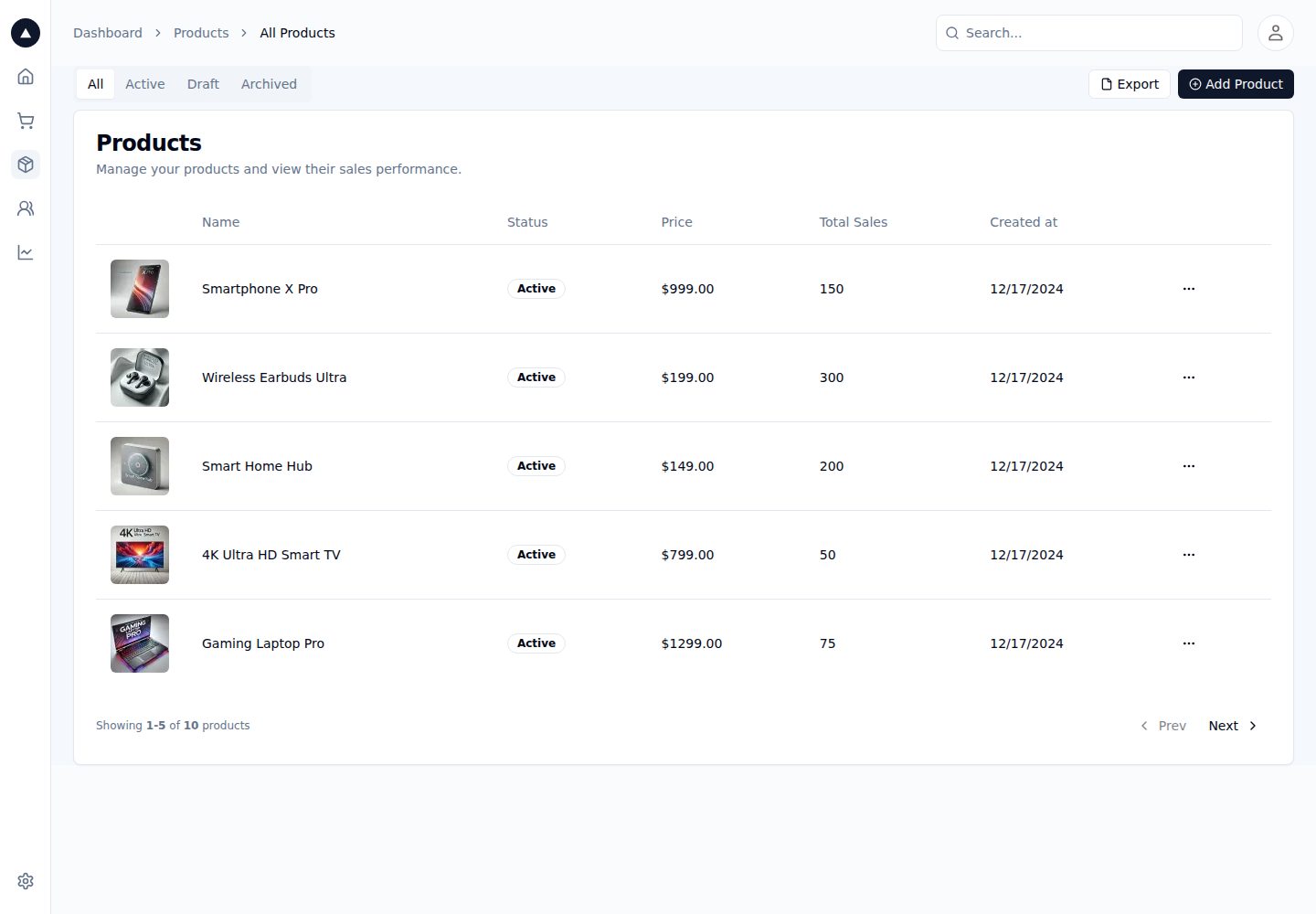Screen dimensions: 1316x914
Task: Open the customers people icon
Action: [26, 208]
